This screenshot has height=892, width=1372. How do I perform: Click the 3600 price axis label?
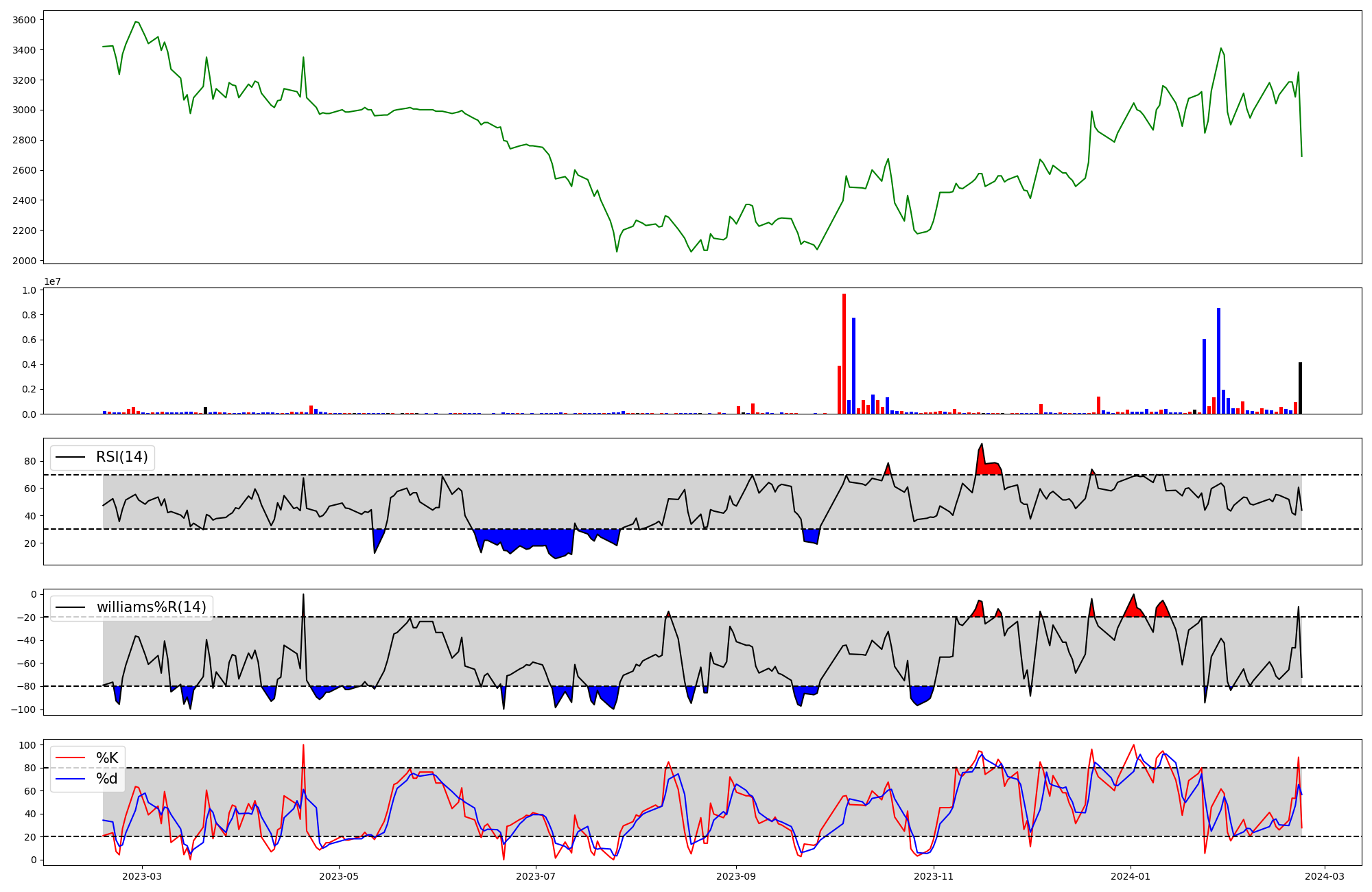[x=24, y=20]
